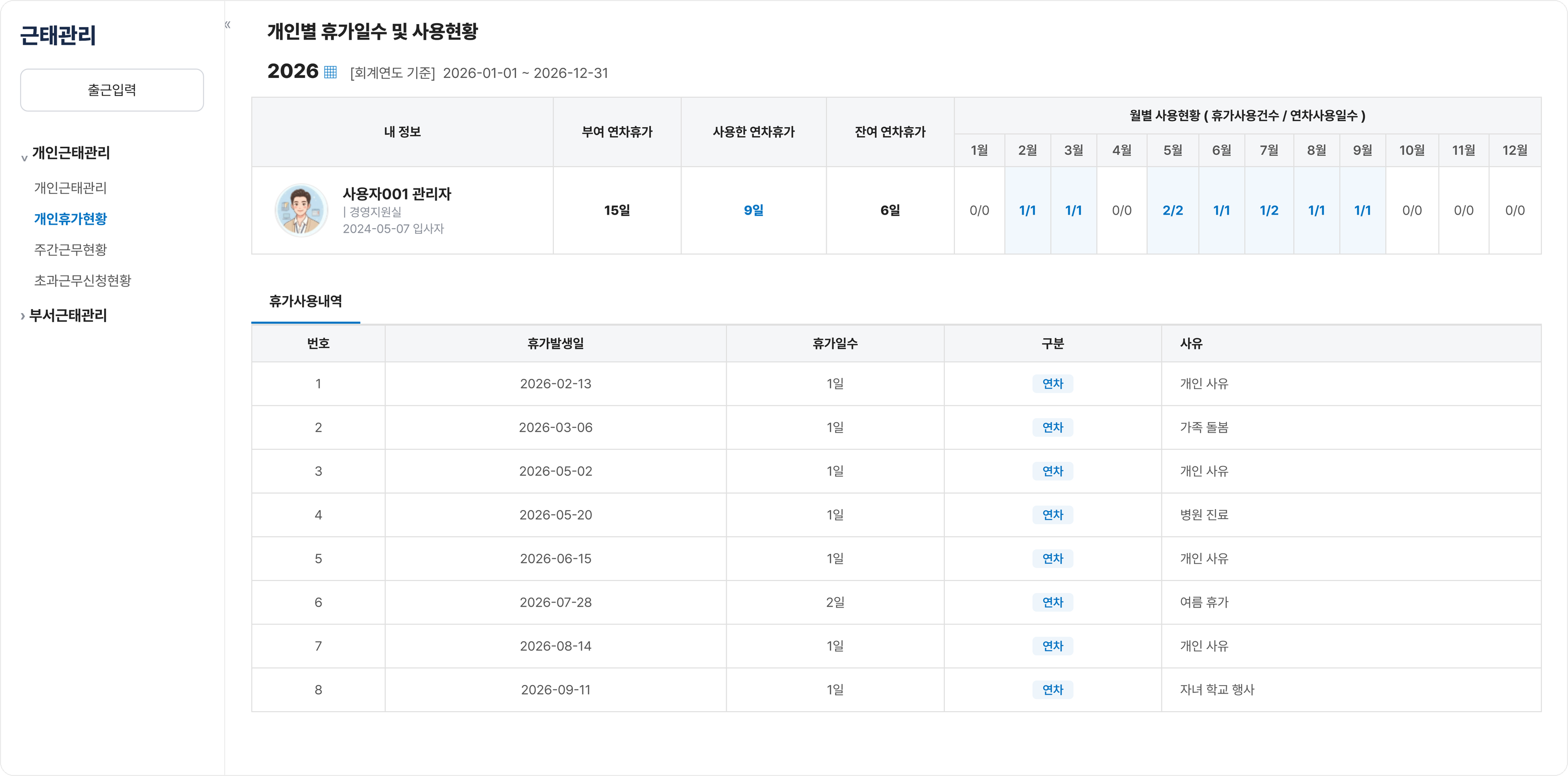The image size is (1568, 776).
Task: Select the 휴가사용내역 tab
Action: (x=306, y=301)
